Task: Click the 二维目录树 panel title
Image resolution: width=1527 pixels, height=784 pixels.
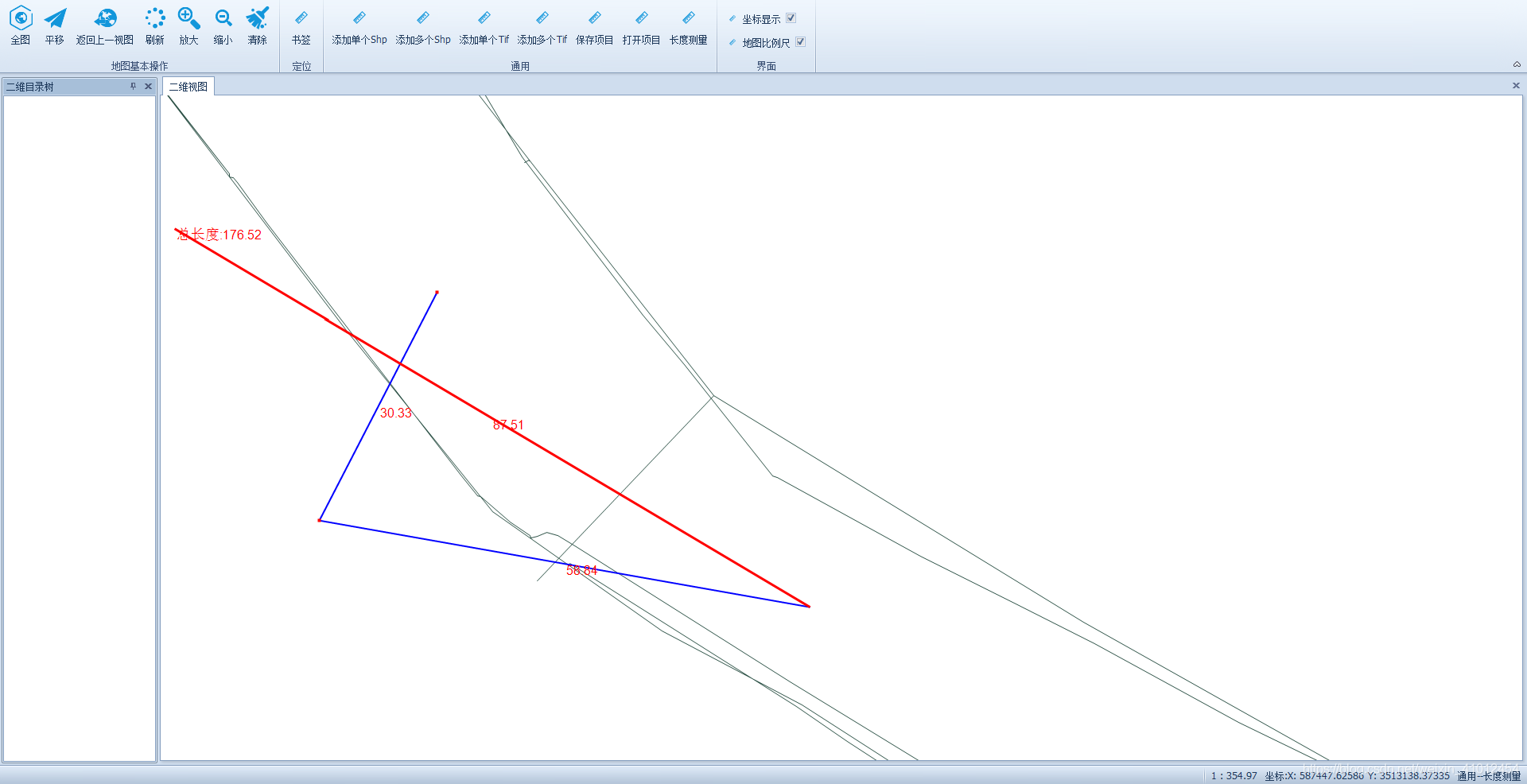Action: [30, 87]
